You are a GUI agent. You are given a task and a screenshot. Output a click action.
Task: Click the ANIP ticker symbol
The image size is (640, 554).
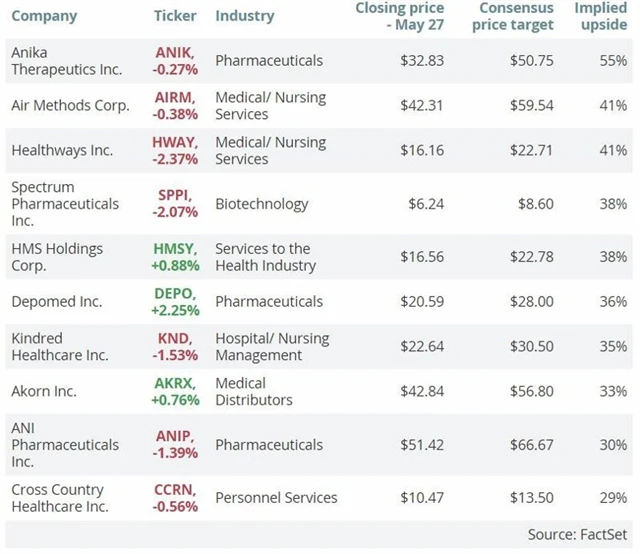click(177, 436)
